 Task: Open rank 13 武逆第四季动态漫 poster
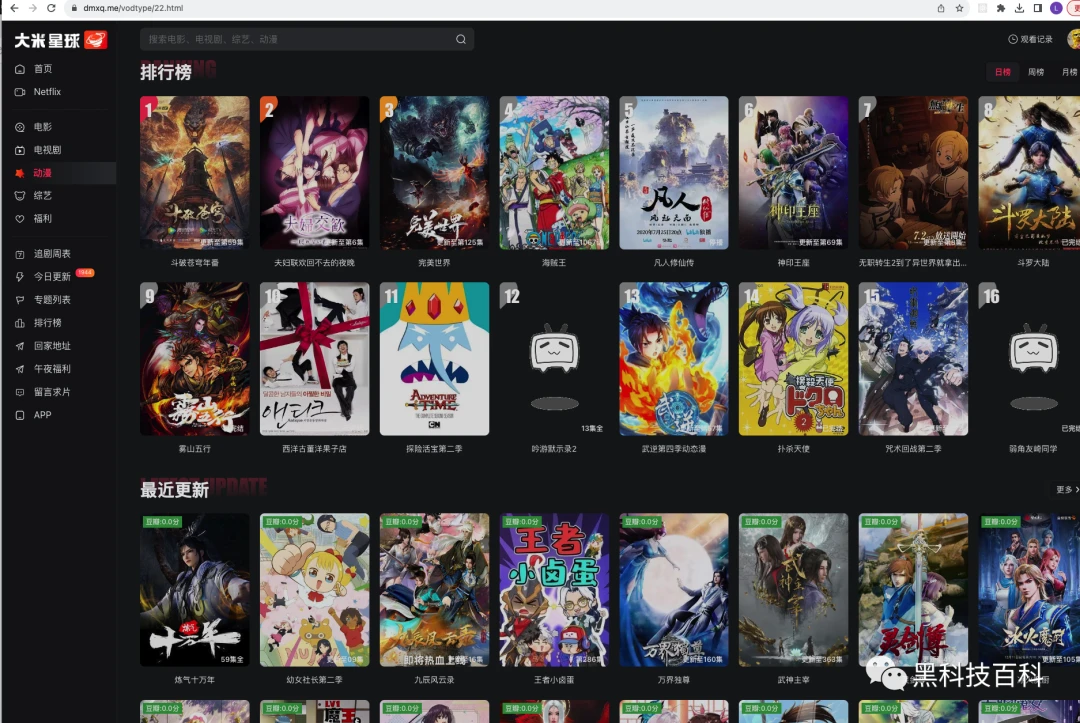[674, 359]
